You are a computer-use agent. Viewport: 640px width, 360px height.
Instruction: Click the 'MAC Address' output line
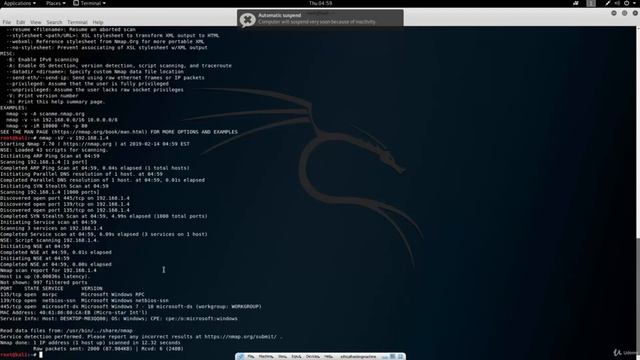coord(74,313)
